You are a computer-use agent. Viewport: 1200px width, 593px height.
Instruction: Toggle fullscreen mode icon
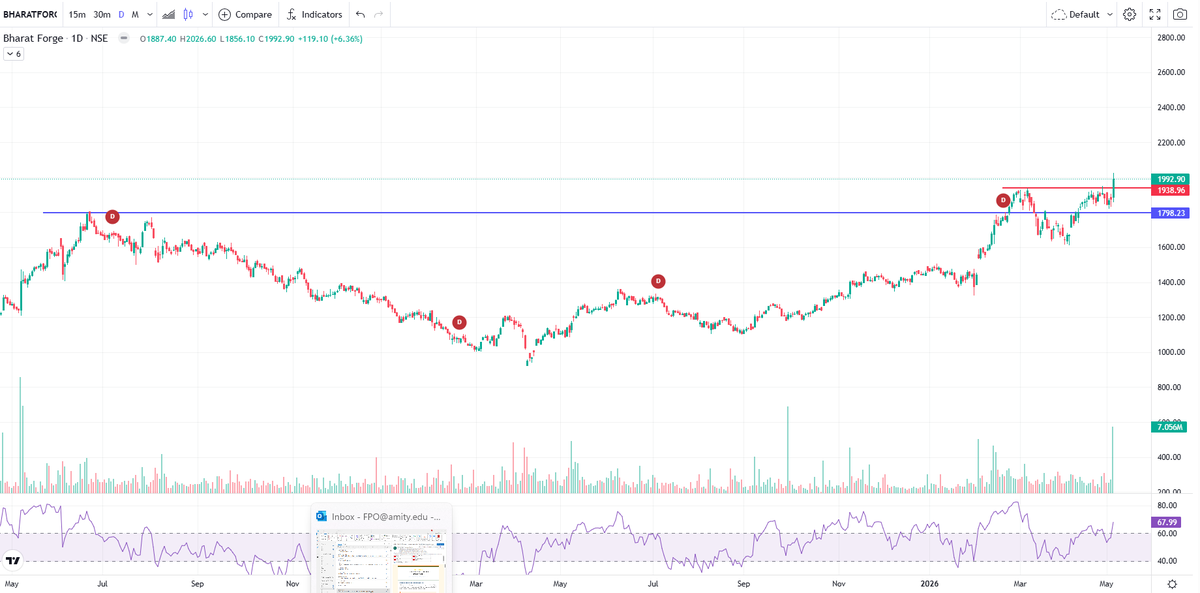coord(1155,14)
